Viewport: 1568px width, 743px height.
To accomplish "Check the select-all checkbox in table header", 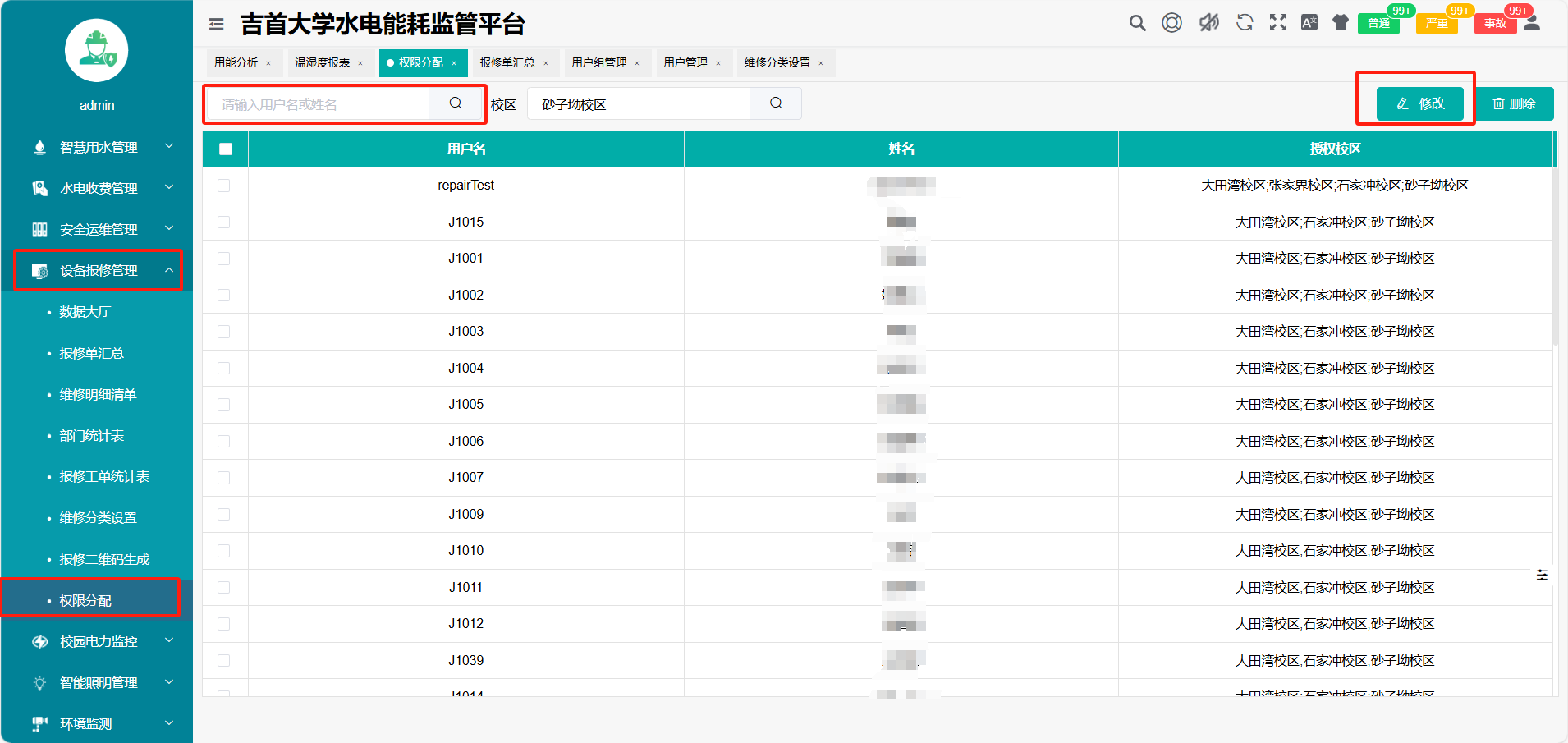I will coord(226,149).
